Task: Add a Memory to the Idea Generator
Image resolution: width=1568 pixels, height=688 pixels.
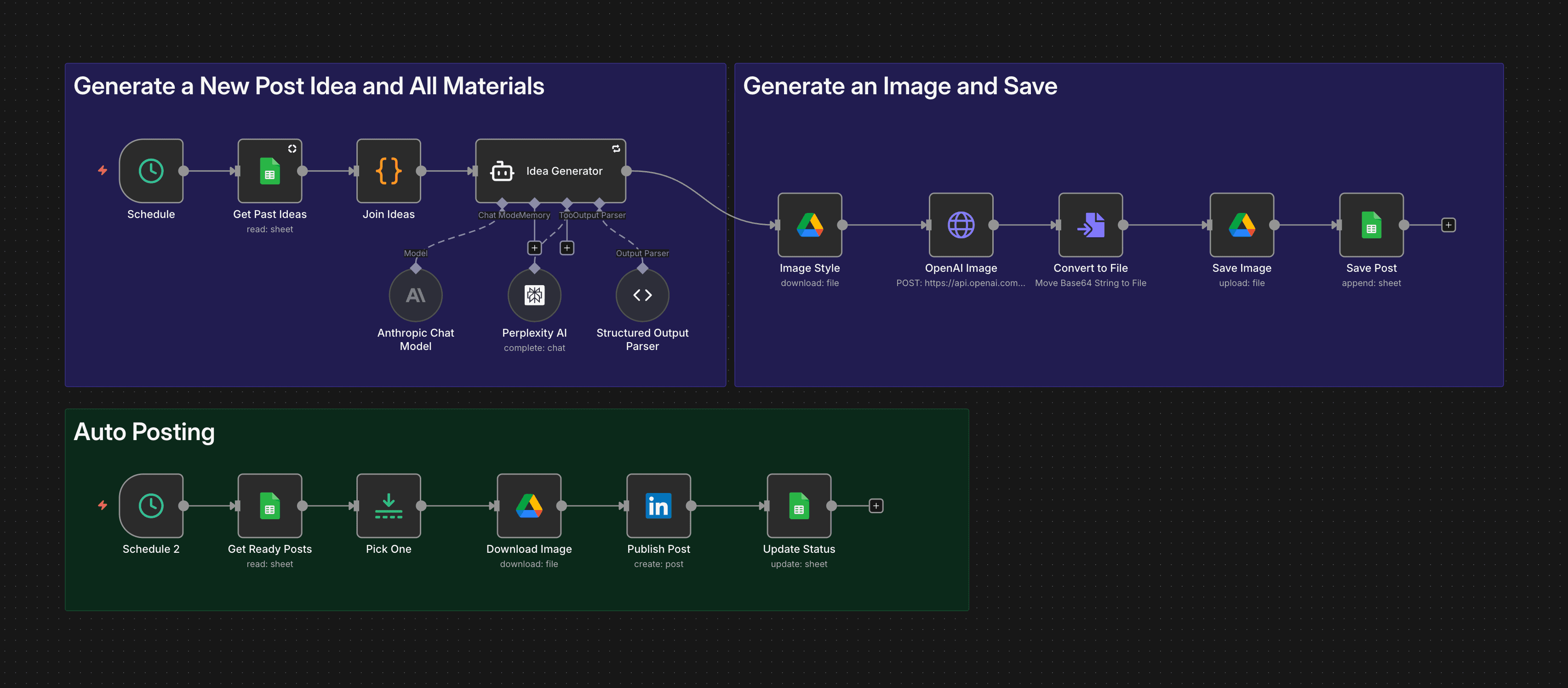Action: 534,248
